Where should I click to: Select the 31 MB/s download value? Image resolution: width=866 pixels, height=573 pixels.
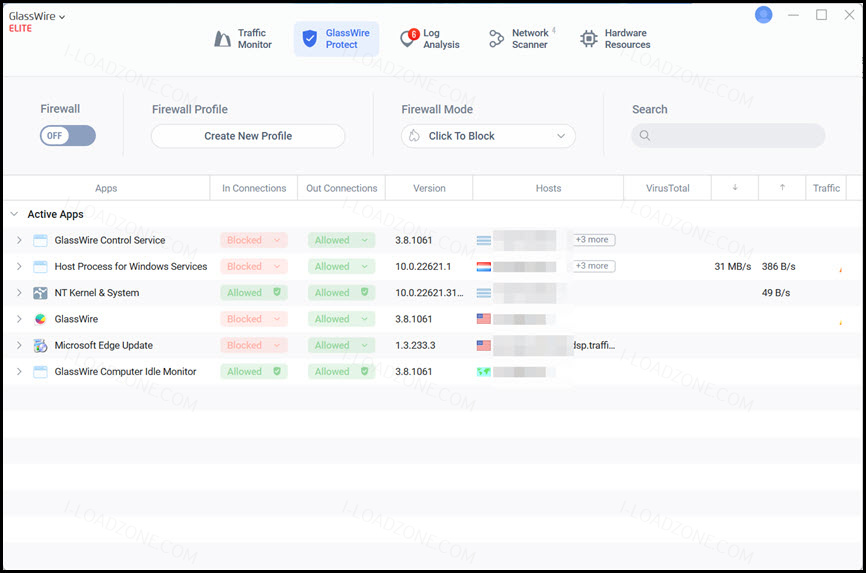[x=732, y=266]
